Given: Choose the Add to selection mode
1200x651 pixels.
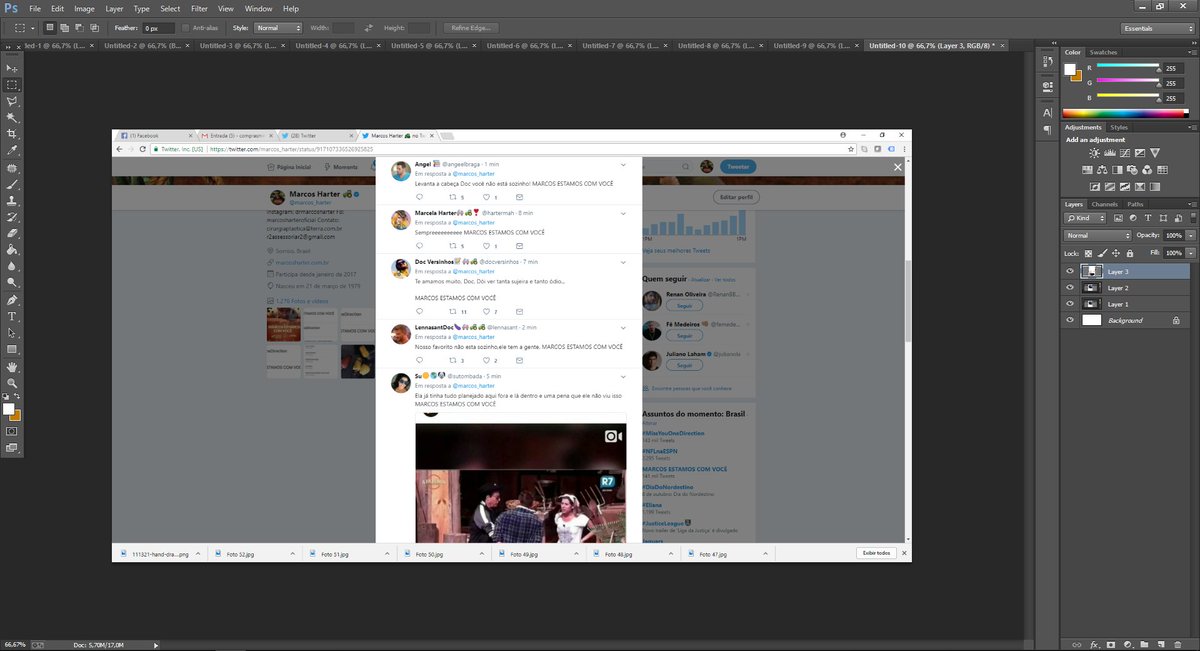Looking at the screenshot, I should [66, 28].
